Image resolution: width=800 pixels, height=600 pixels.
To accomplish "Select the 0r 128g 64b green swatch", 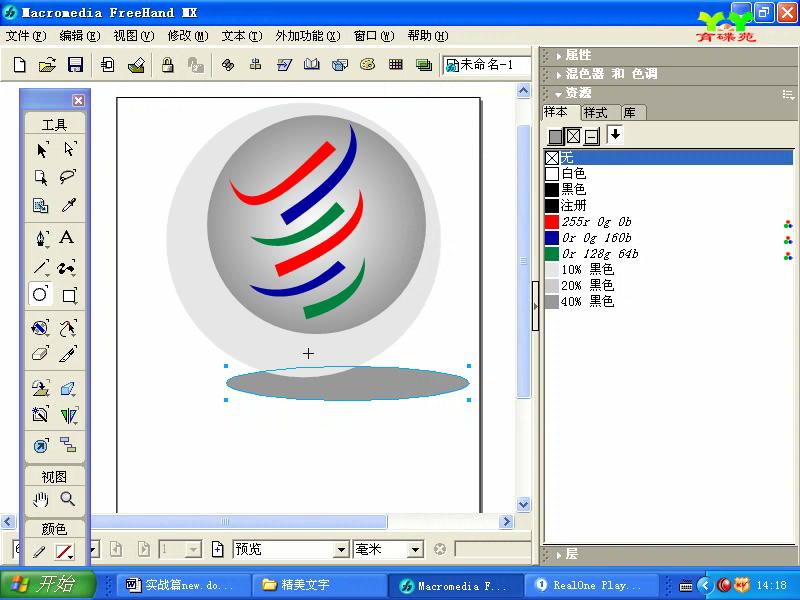I will pyautogui.click(x=669, y=254).
